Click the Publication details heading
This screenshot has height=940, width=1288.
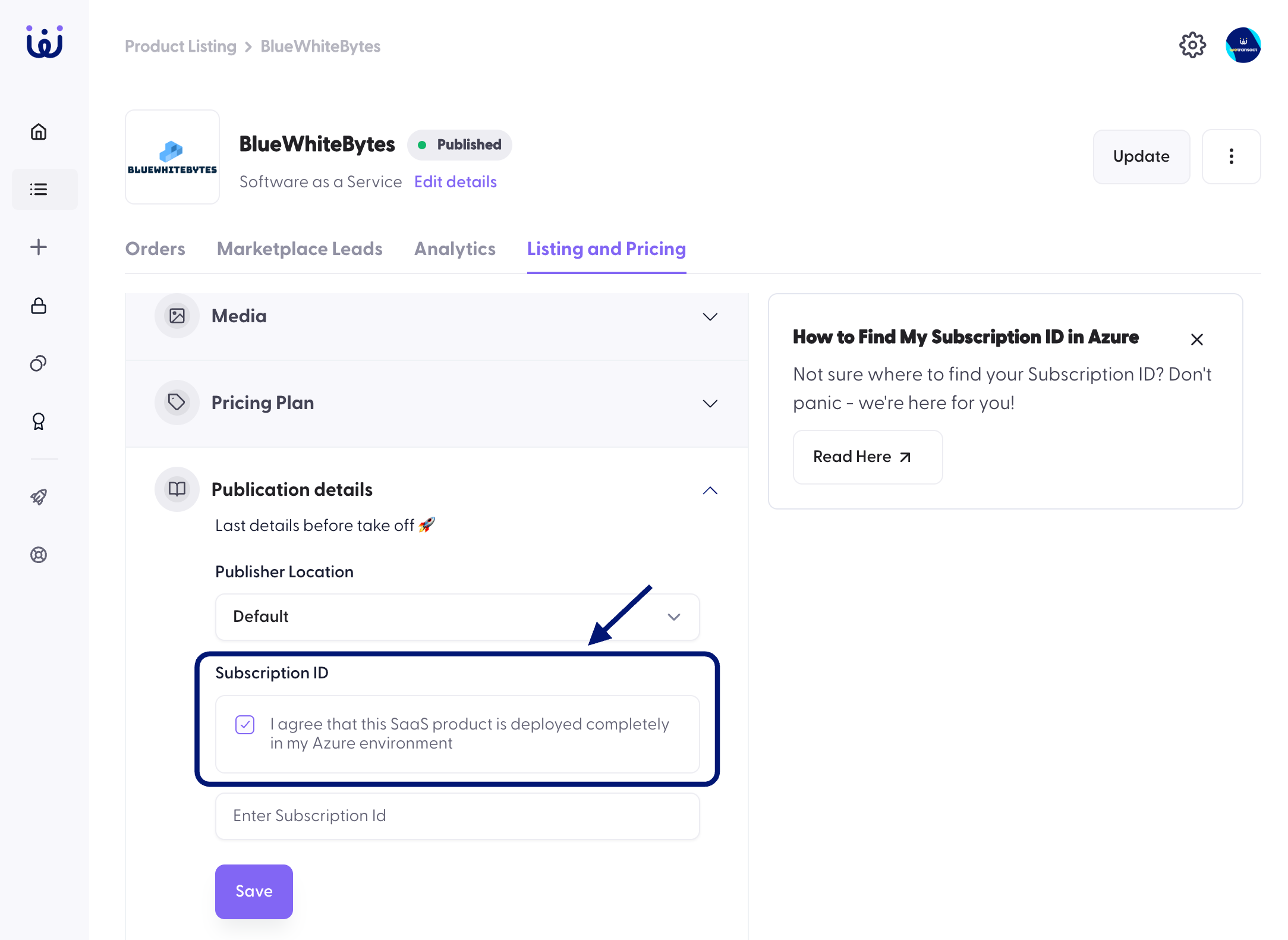click(x=292, y=489)
